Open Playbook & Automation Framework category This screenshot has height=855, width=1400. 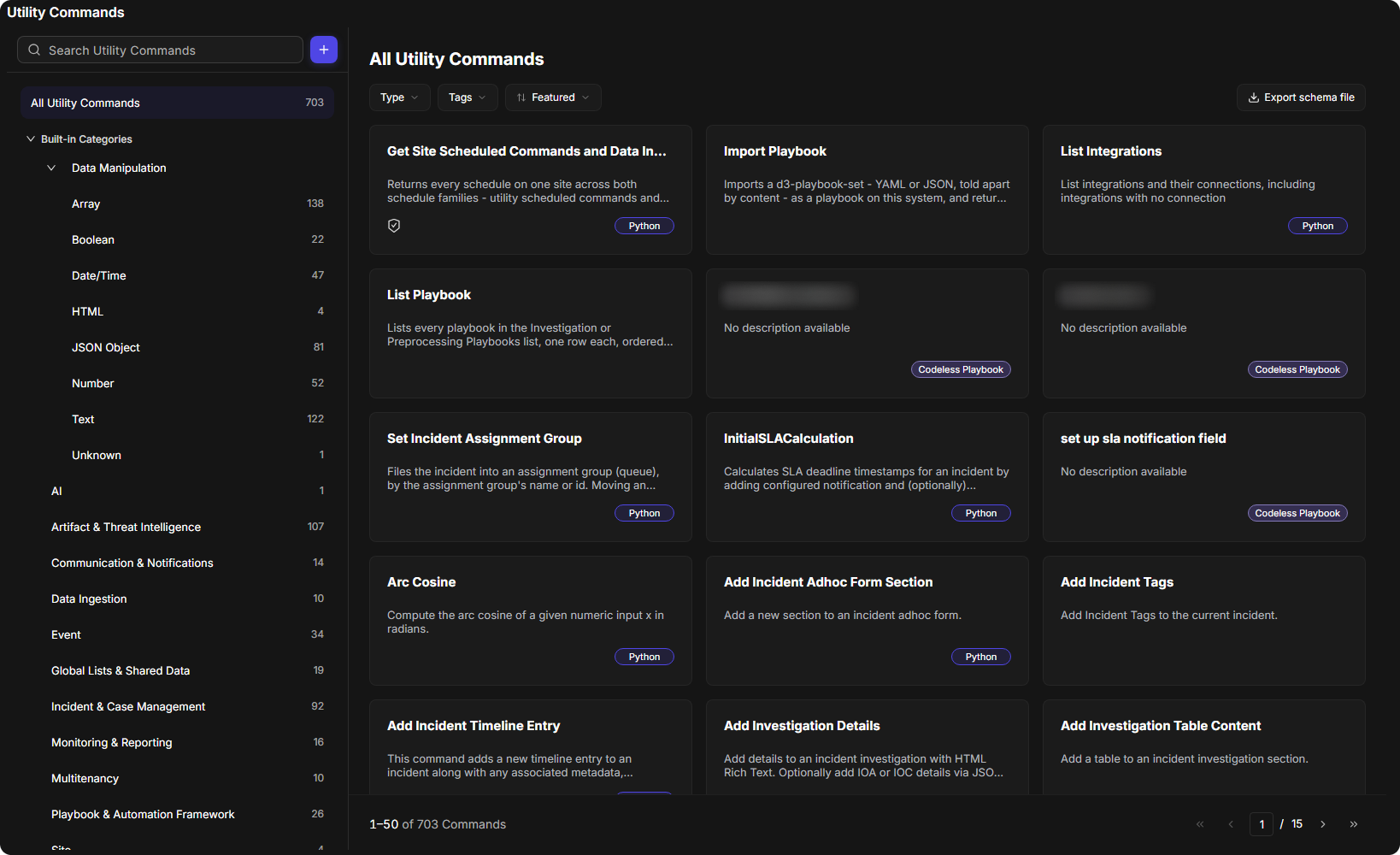coord(177,814)
